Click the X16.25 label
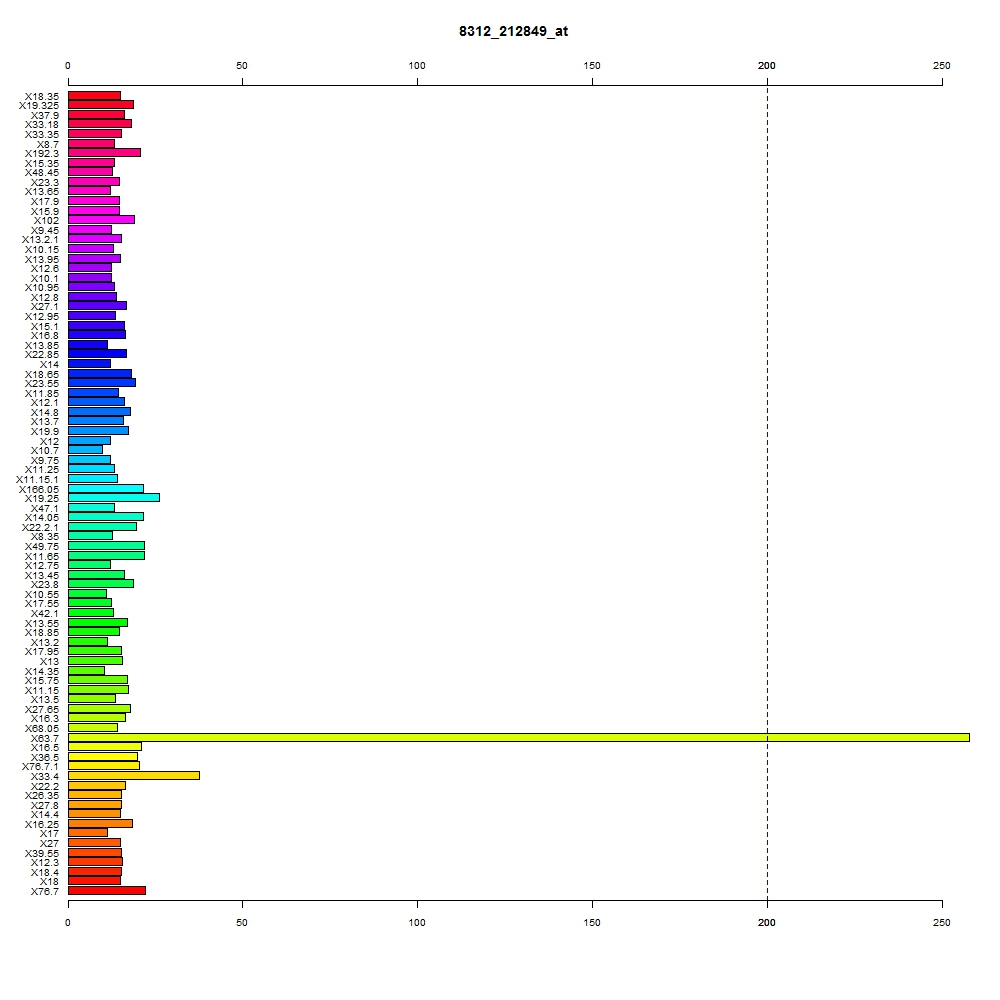 41,825
